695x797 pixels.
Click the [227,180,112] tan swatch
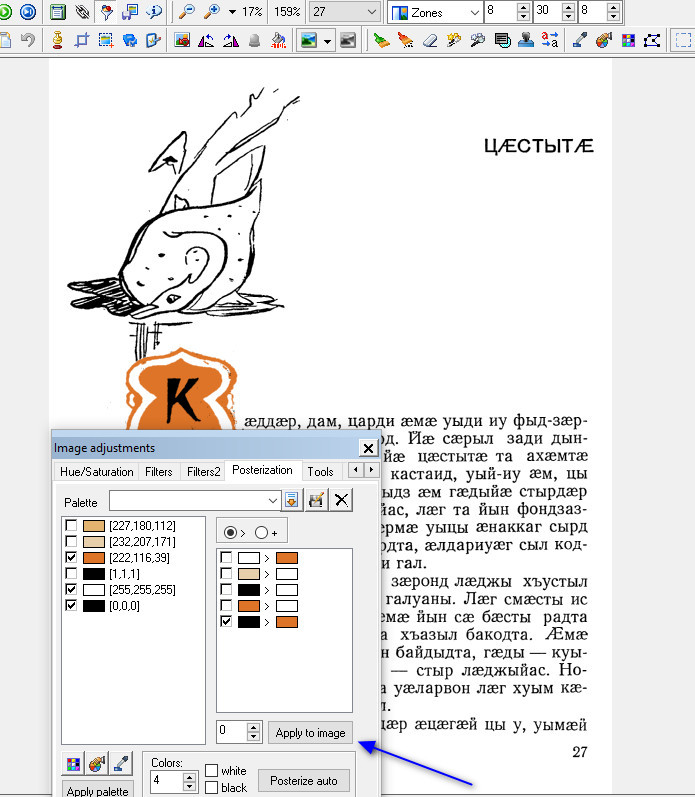(x=94, y=526)
